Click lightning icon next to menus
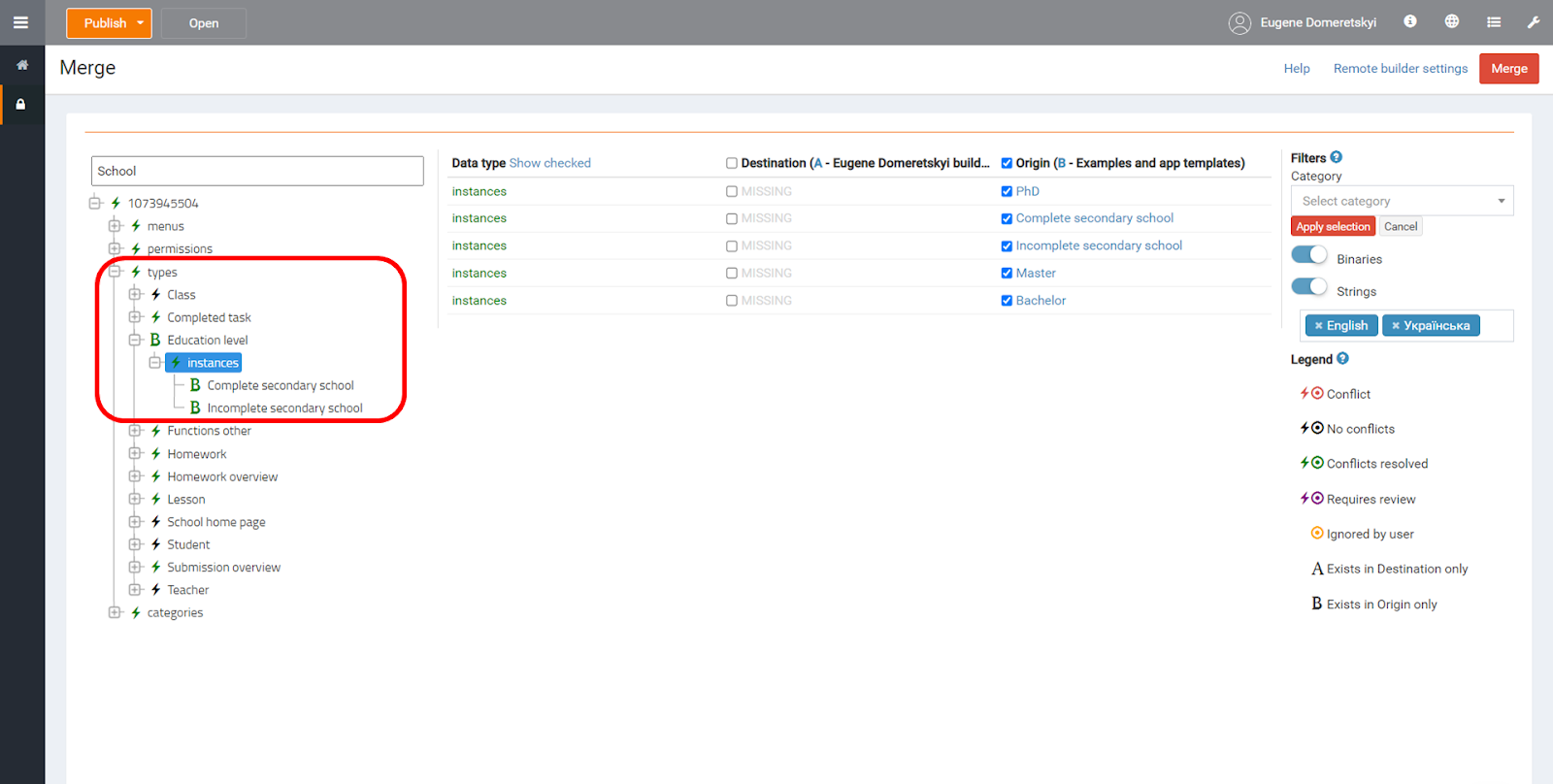 click(136, 226)
